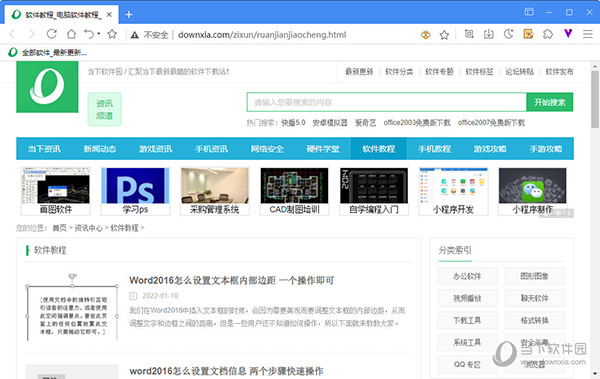The height and width of the screenshot is (379, 600).
Task: Select 格式转换 category button
Action: pos(535,320)
